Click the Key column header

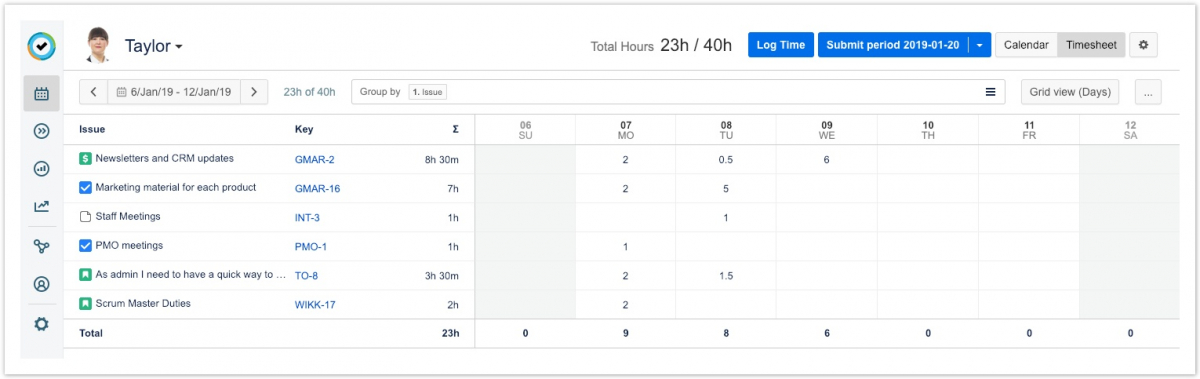pyautogui.click(x=304, y=129)
